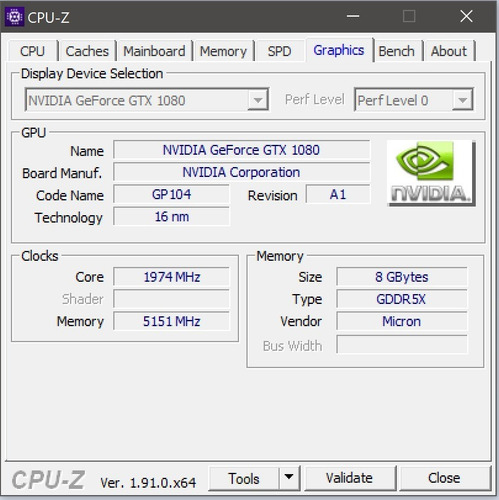Open the Tools dropdown arrow

pyautogui.click(x=289, y=478)
